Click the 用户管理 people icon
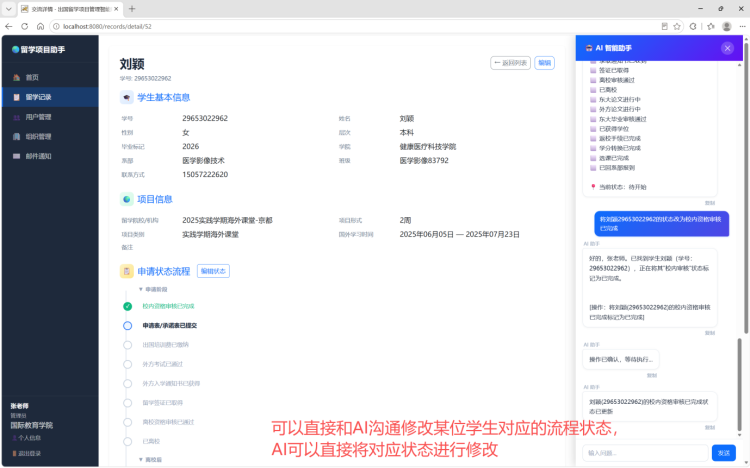 [16, 117]
